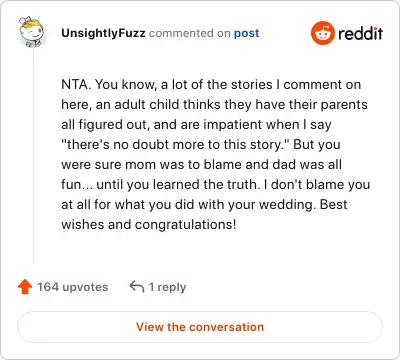Click the quoted "there's no doubt more" phrase

click(133, 144)
